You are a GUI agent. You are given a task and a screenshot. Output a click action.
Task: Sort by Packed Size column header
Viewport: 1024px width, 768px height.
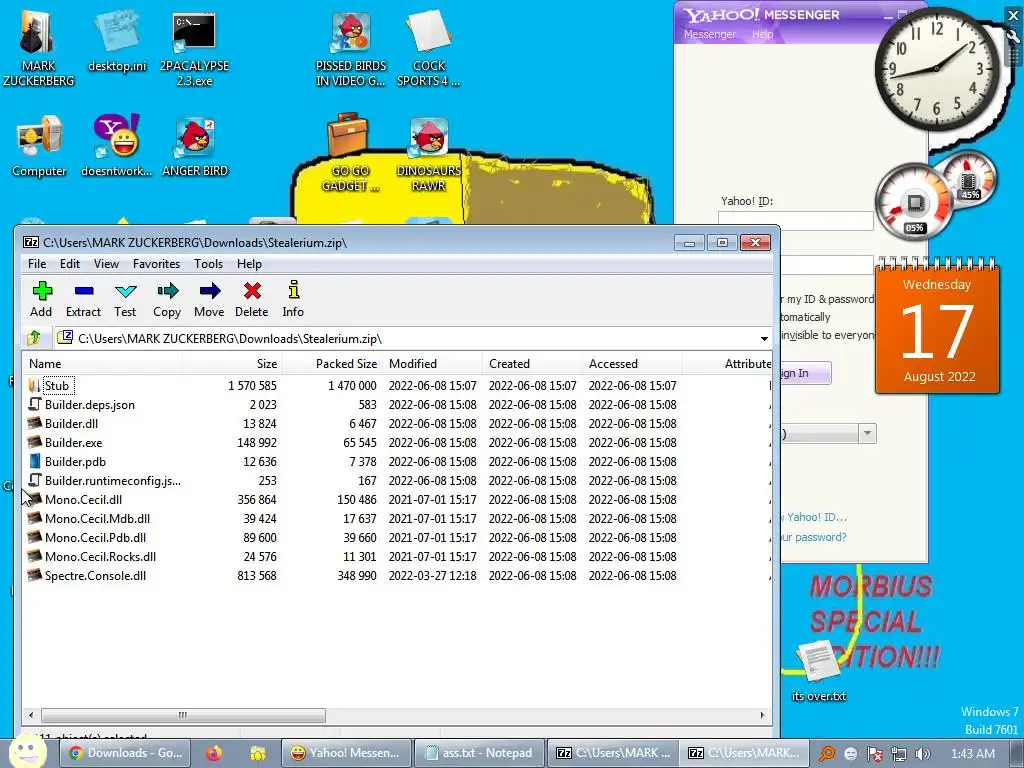[x=332, y=364]
